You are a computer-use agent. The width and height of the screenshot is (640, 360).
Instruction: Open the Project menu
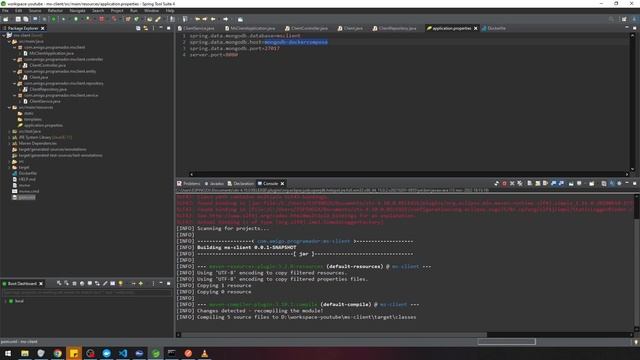pos(117,11)
